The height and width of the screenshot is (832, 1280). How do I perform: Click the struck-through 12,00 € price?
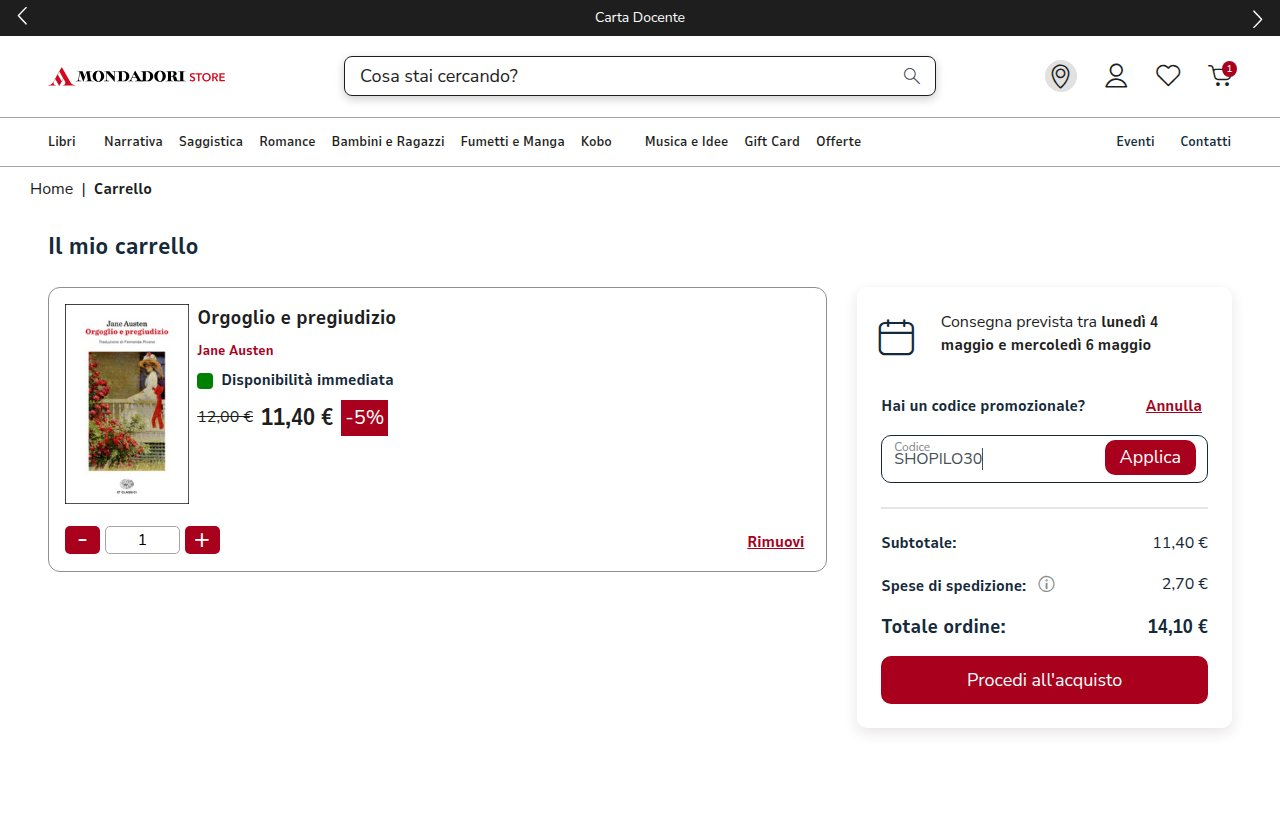[225, 417]
